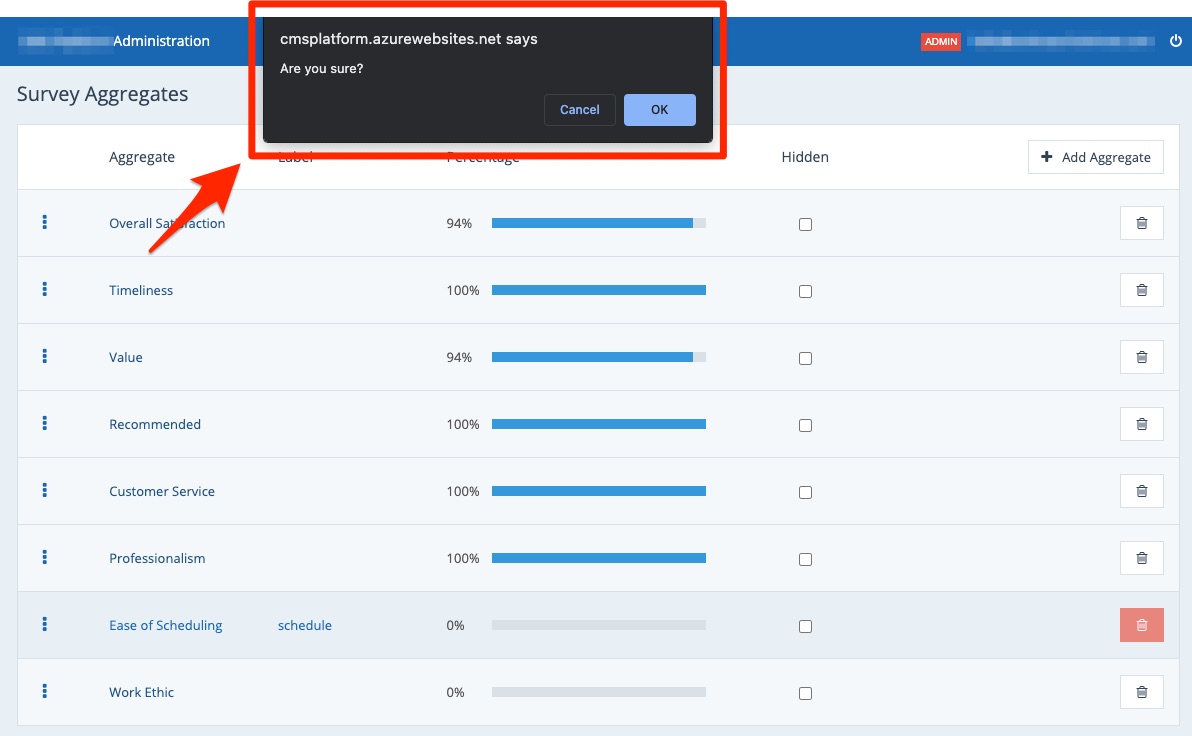
Task: Click the Hidden column header
Action: pos(805,157)
